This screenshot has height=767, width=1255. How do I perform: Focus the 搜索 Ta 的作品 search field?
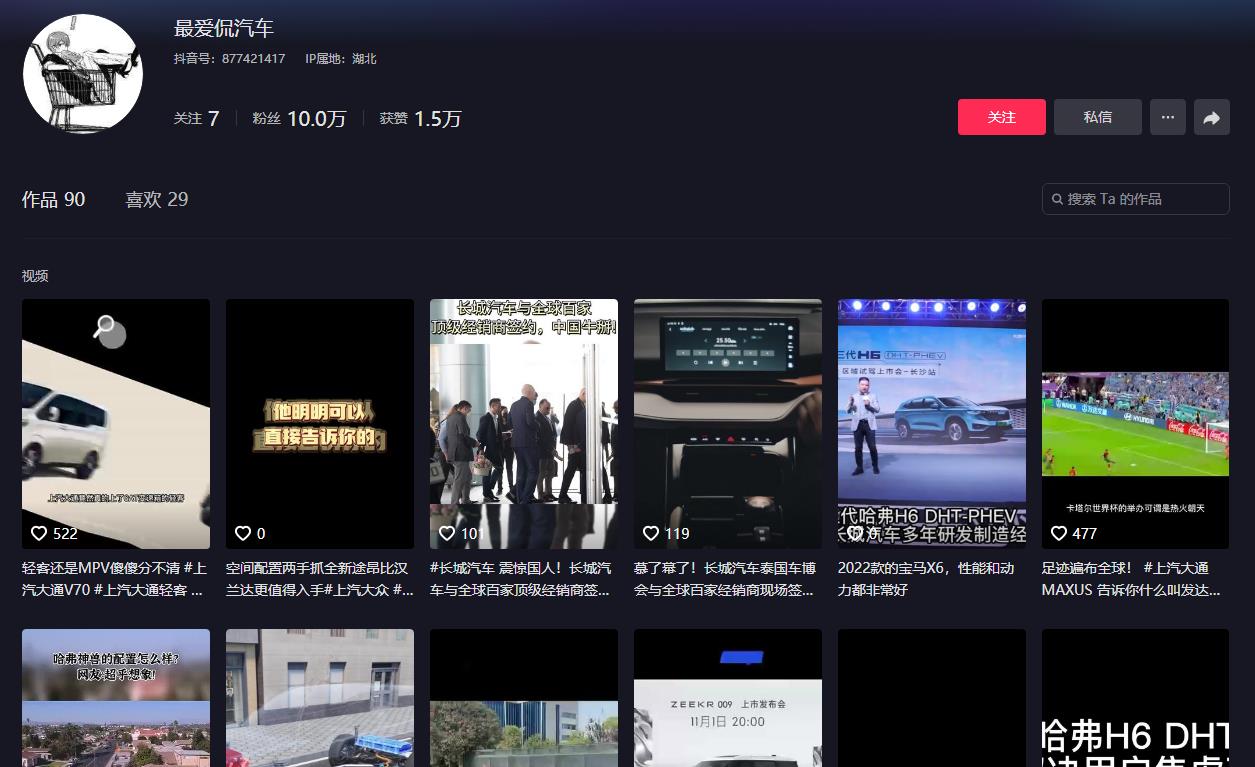(x=1136, y=199)
